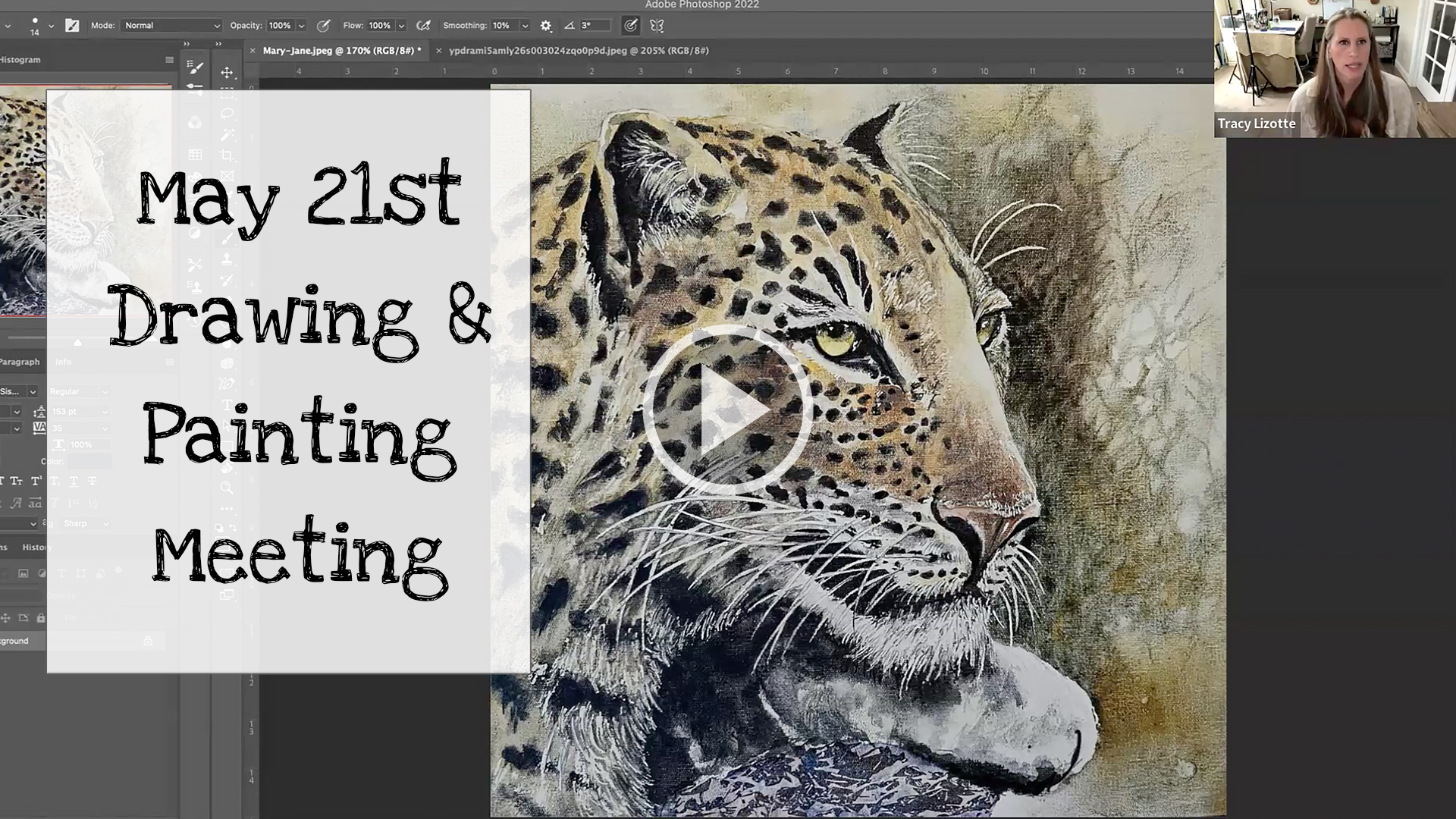Filter layers by pixel layers
This screenshot has height=819, width=1456.
(x=24, y=573)
